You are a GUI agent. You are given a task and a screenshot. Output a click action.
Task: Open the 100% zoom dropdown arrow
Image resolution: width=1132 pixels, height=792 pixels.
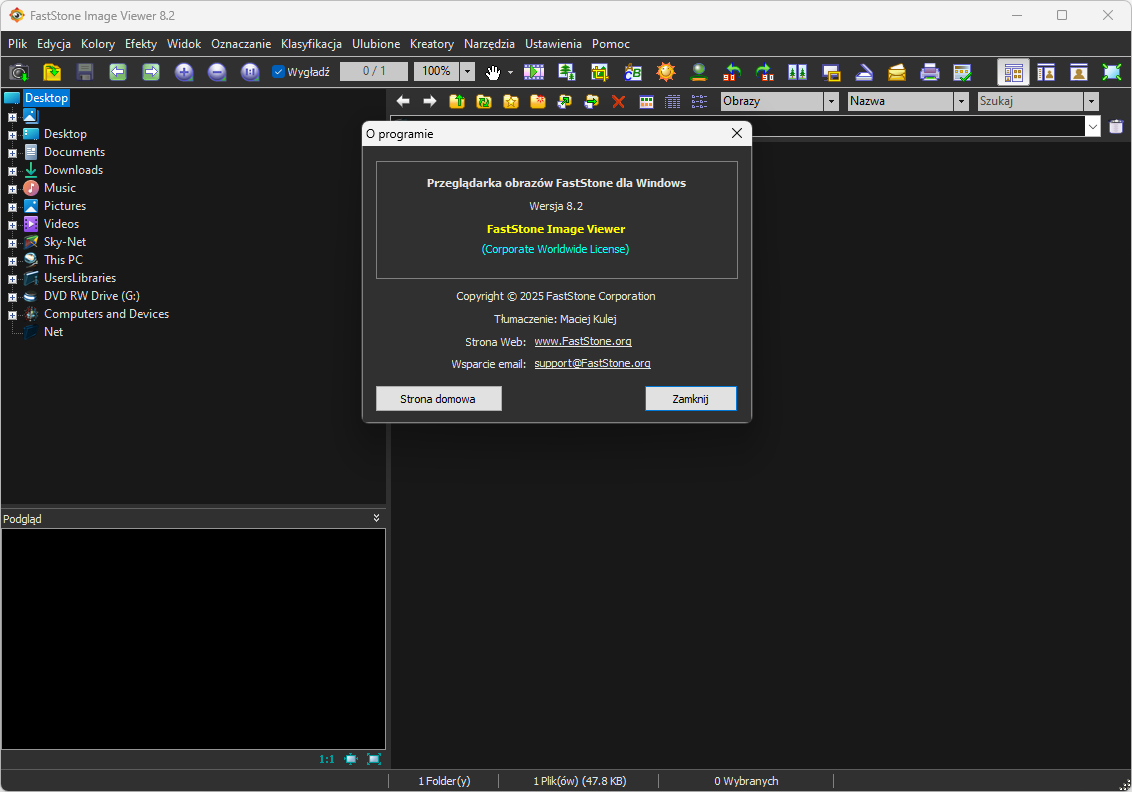click(x=467, y=71)
